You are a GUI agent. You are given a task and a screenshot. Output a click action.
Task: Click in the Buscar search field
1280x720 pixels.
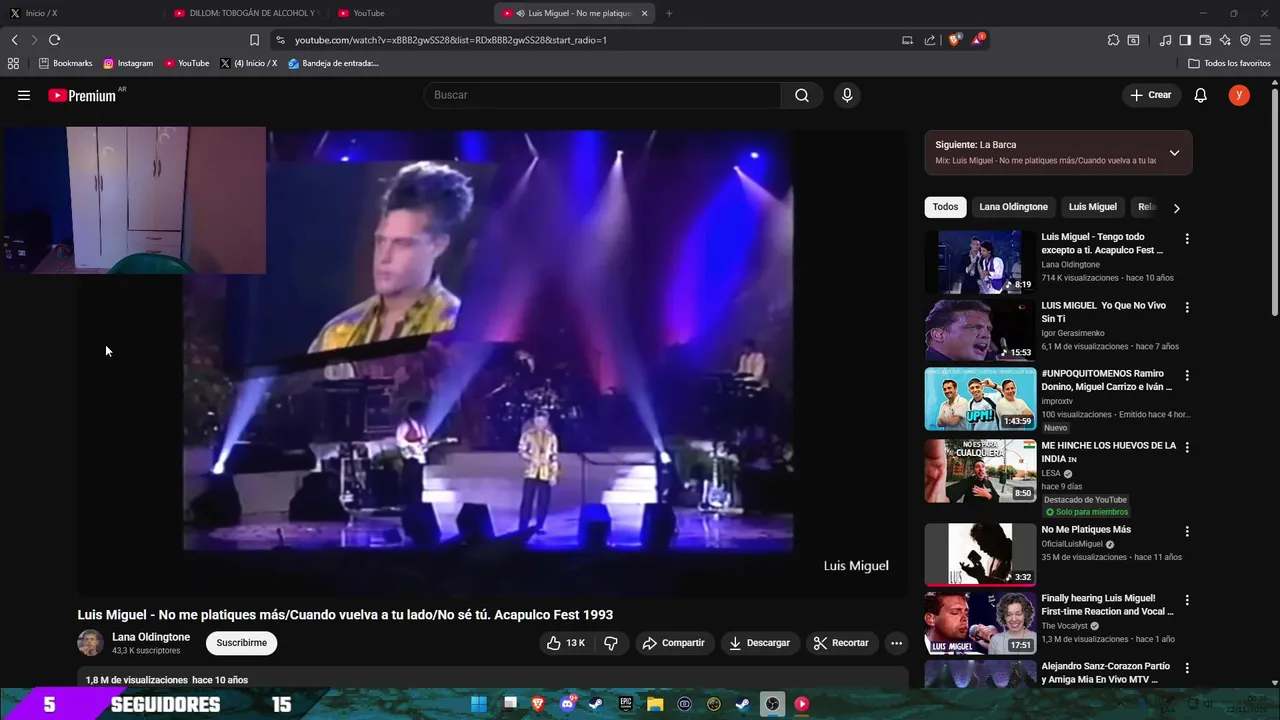click(603, 95)
